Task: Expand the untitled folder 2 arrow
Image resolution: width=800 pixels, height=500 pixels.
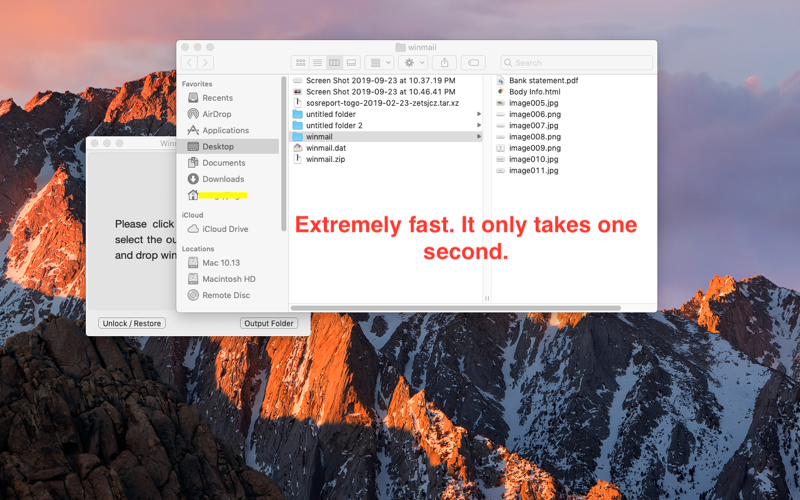Action: 479,125
